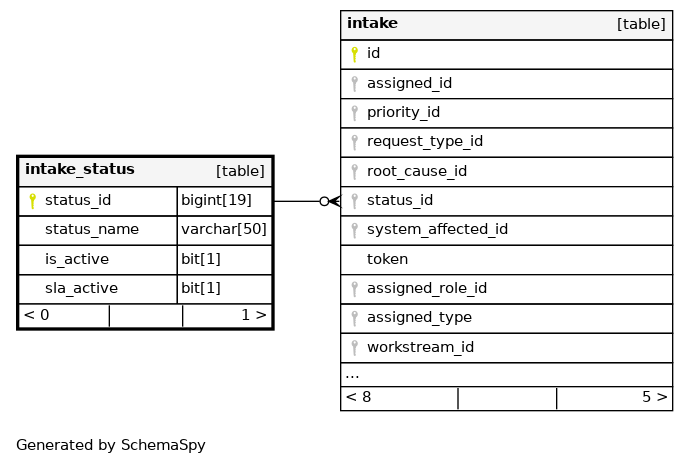Select the status_name column row
This screenshot has width=688, height=465.
(92, 230)
